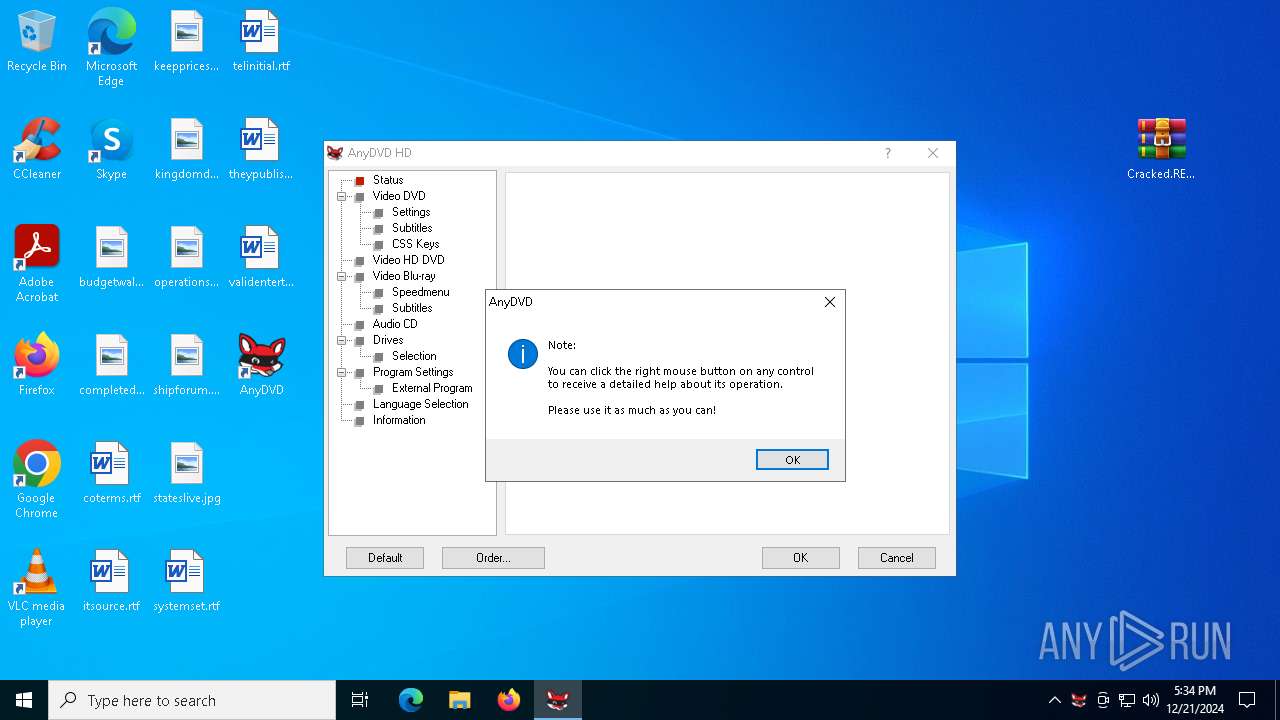Viewport: 1280px width, 720px height.
Task: Open the Recycle Bin desktop icon
Action: pyautogui.click(x=37, y=42)
